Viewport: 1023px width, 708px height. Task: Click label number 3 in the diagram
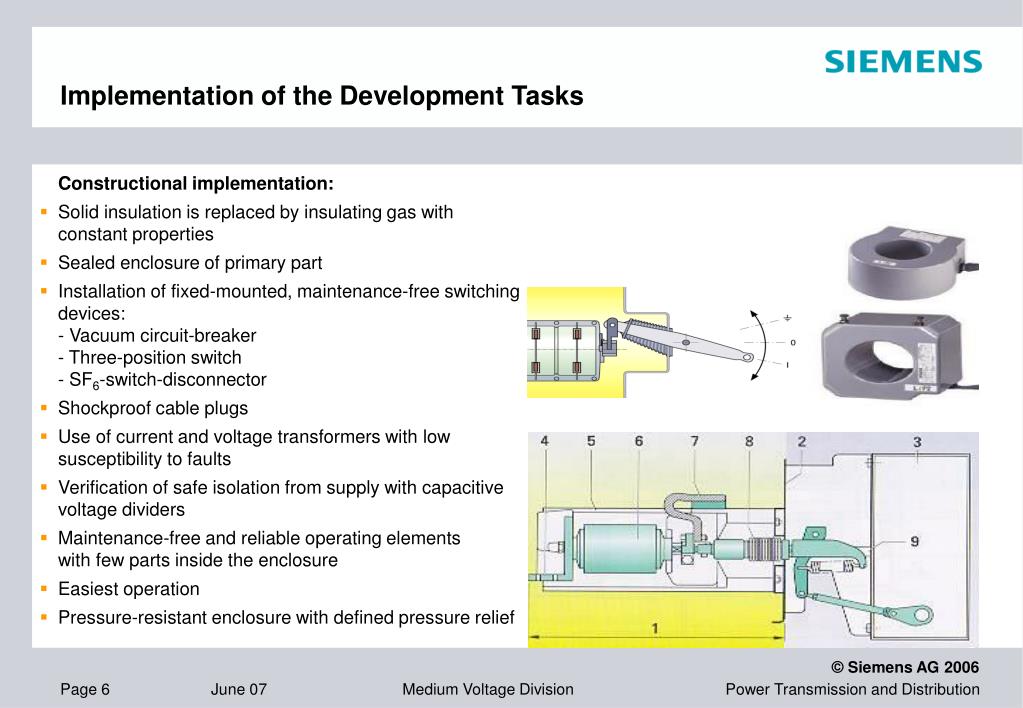coord(916,440)
